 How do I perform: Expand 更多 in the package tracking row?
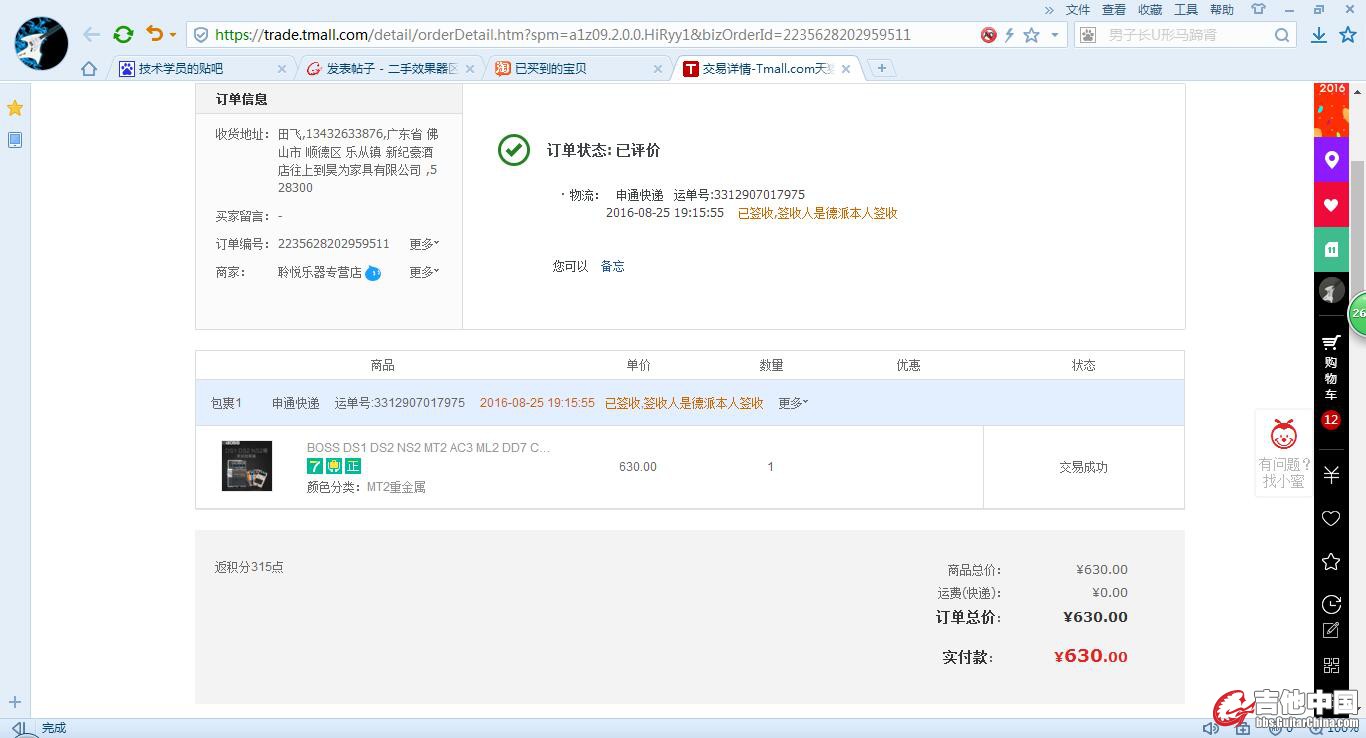(x=793, y=403)
